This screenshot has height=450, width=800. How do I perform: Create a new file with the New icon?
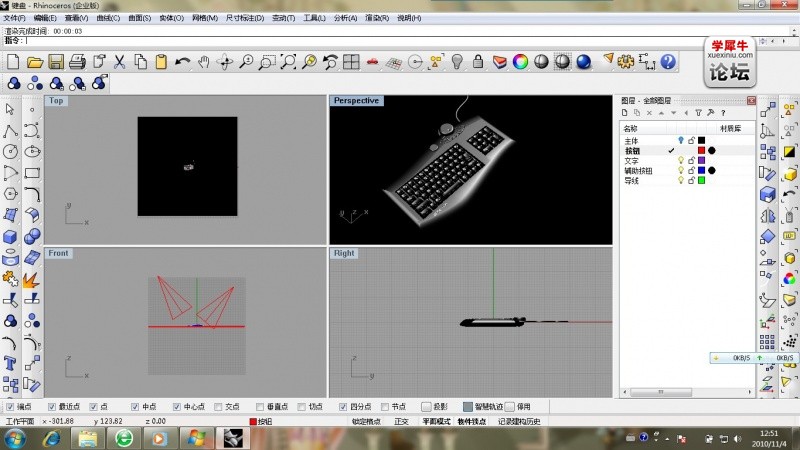(x=13, y=62)
